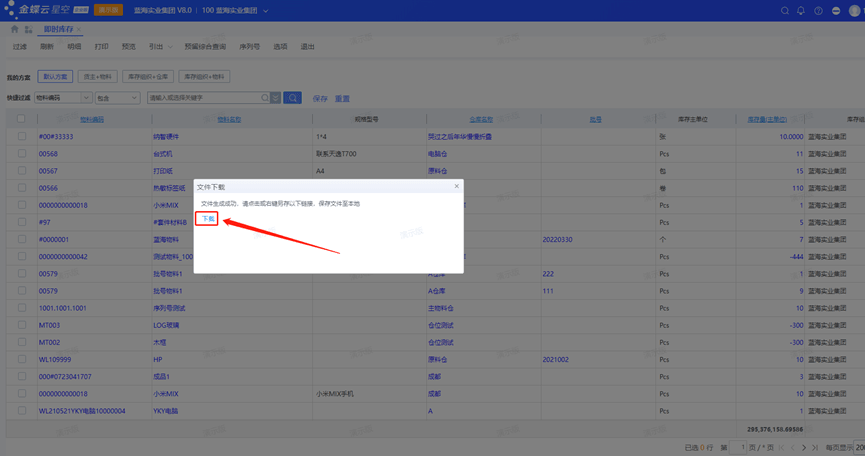
Task: Open the 包含 condition dropdown
Action: (x=135, y=98)
